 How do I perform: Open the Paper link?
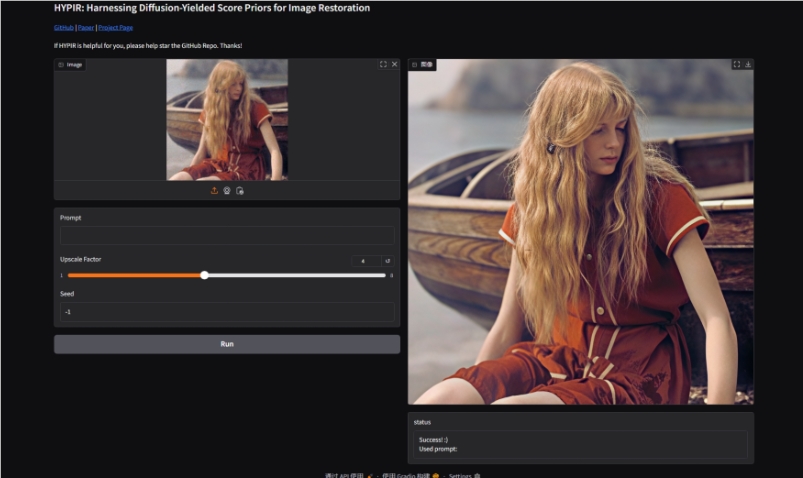coord(86,28)
